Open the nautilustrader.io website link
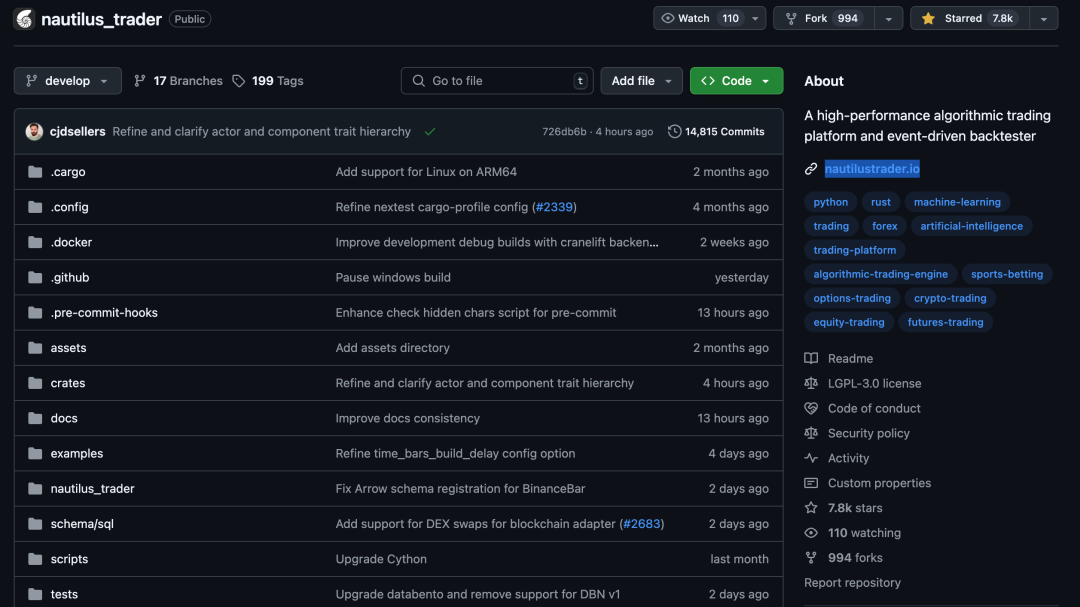 point(872,169)
